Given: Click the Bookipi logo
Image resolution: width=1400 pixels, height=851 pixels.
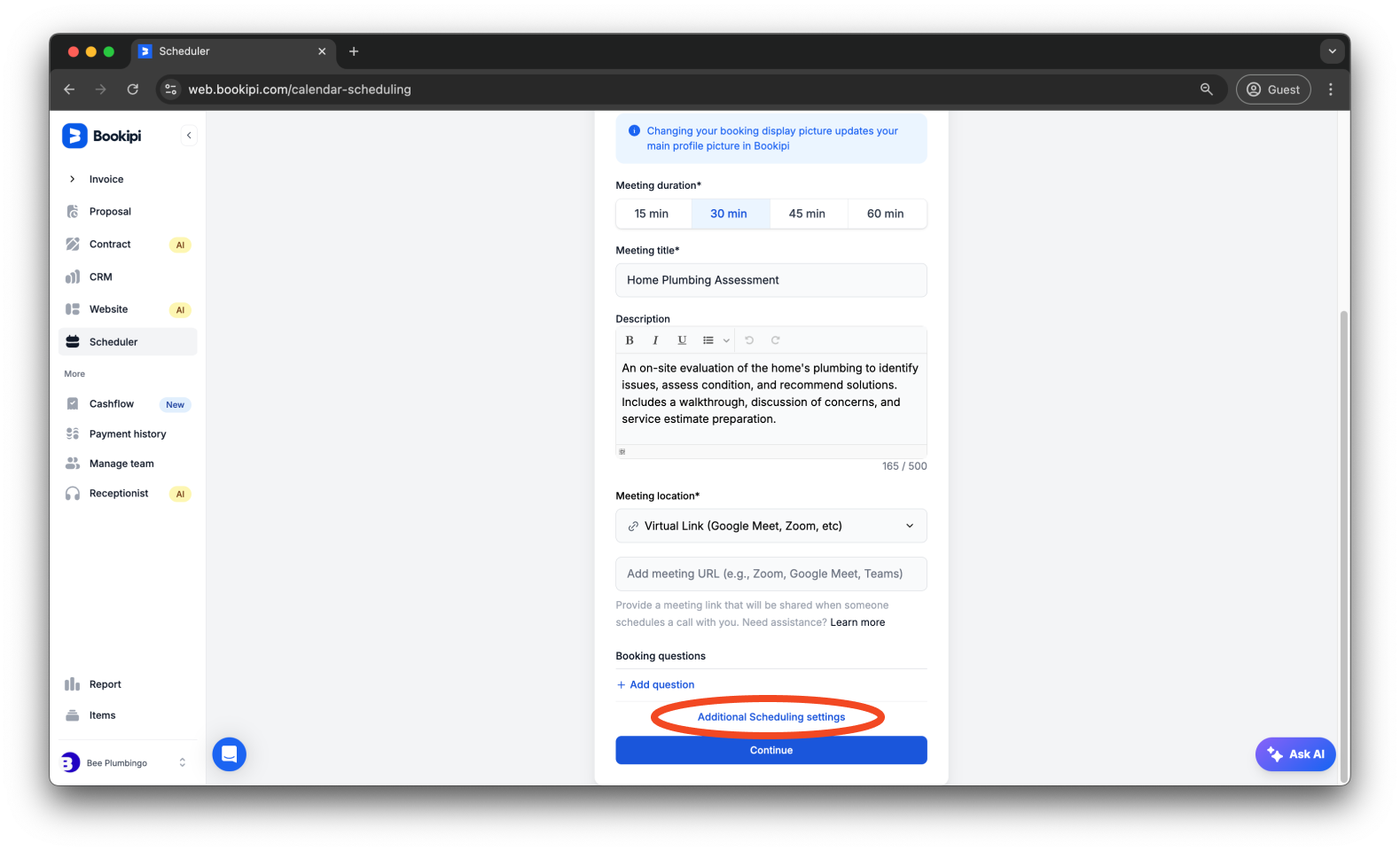Looking at the screenshot, I should coord(102,136).
